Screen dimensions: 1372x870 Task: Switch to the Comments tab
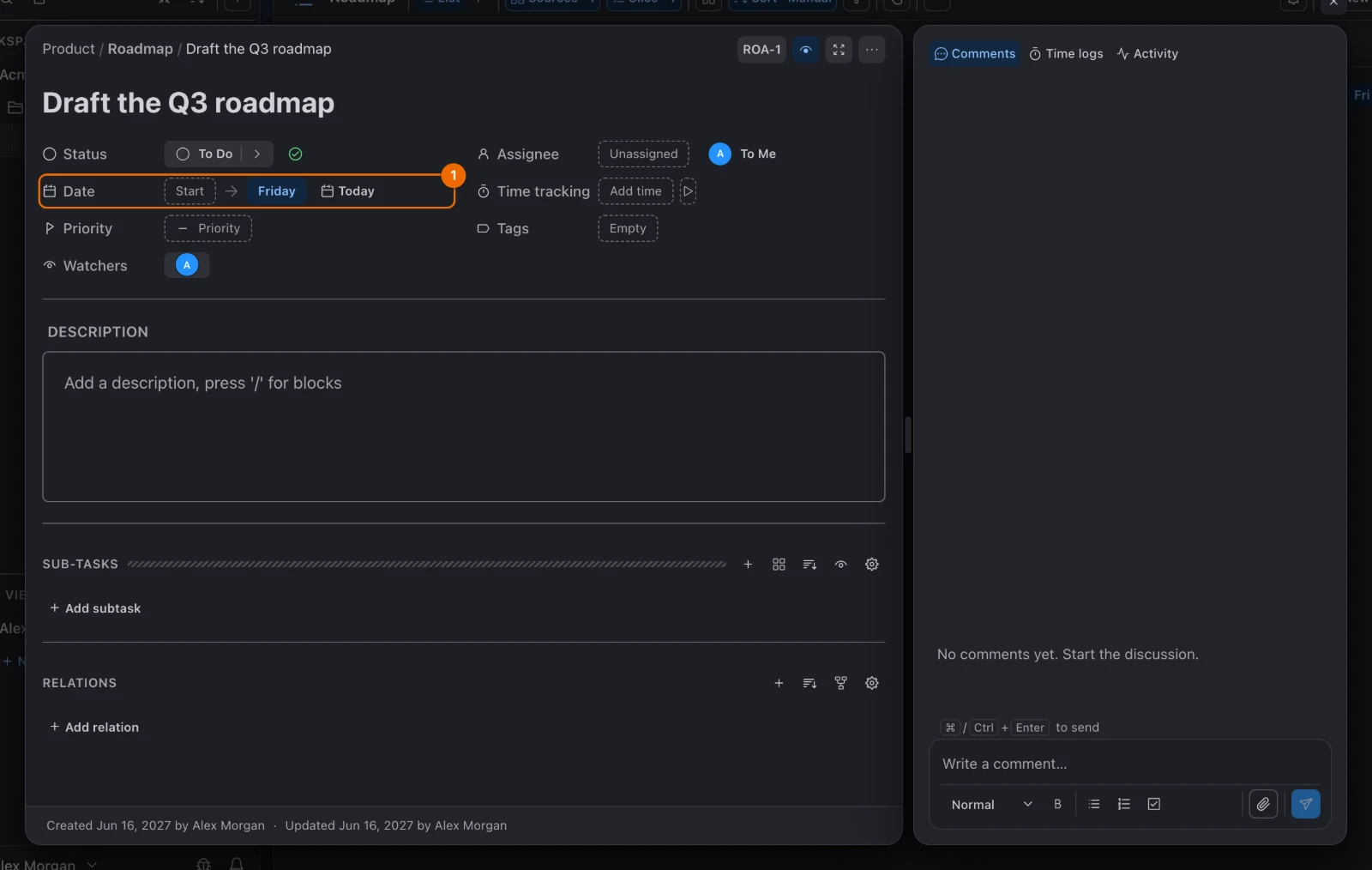[x=975, y=54]
